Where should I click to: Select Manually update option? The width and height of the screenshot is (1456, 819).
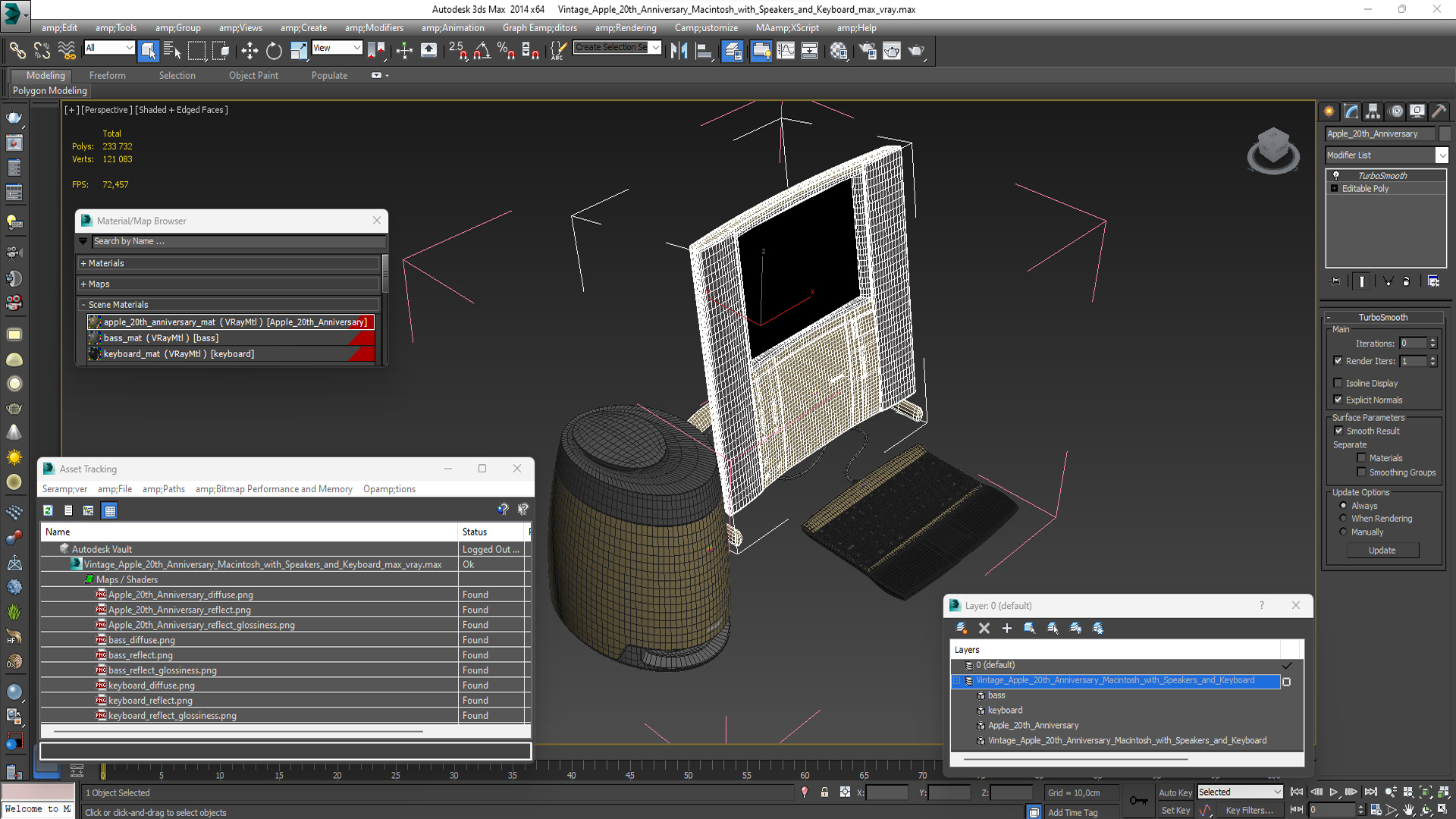click(x=1343, y=532)
